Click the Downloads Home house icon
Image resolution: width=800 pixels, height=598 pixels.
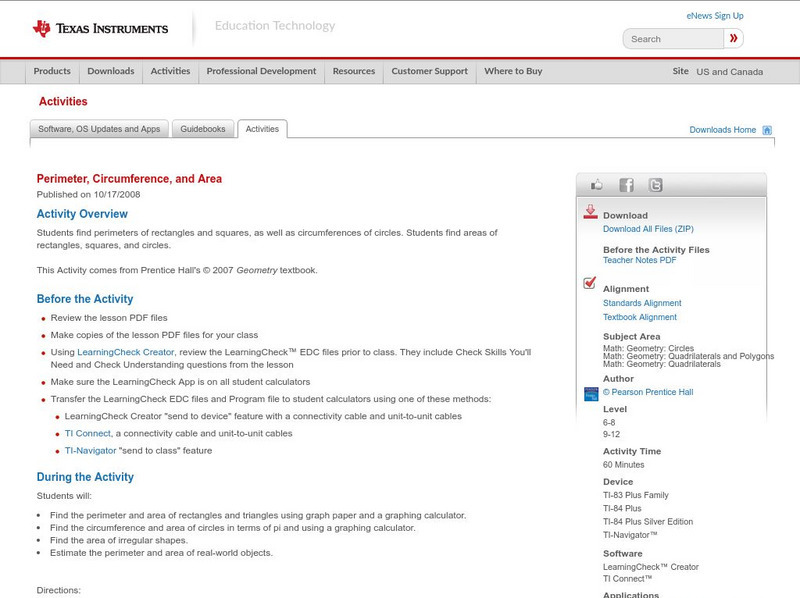[x=767, y=130]
